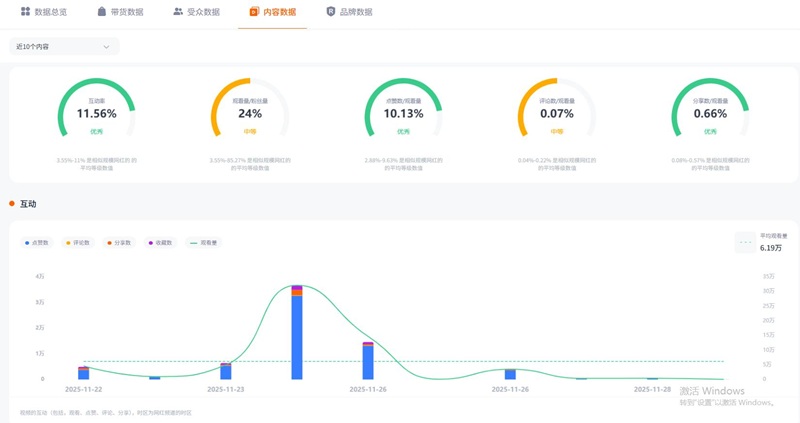Screen dimensions: 800x423
Task: Click the 观看量/粉丝量 24% gauge
Action: point(250,108)
